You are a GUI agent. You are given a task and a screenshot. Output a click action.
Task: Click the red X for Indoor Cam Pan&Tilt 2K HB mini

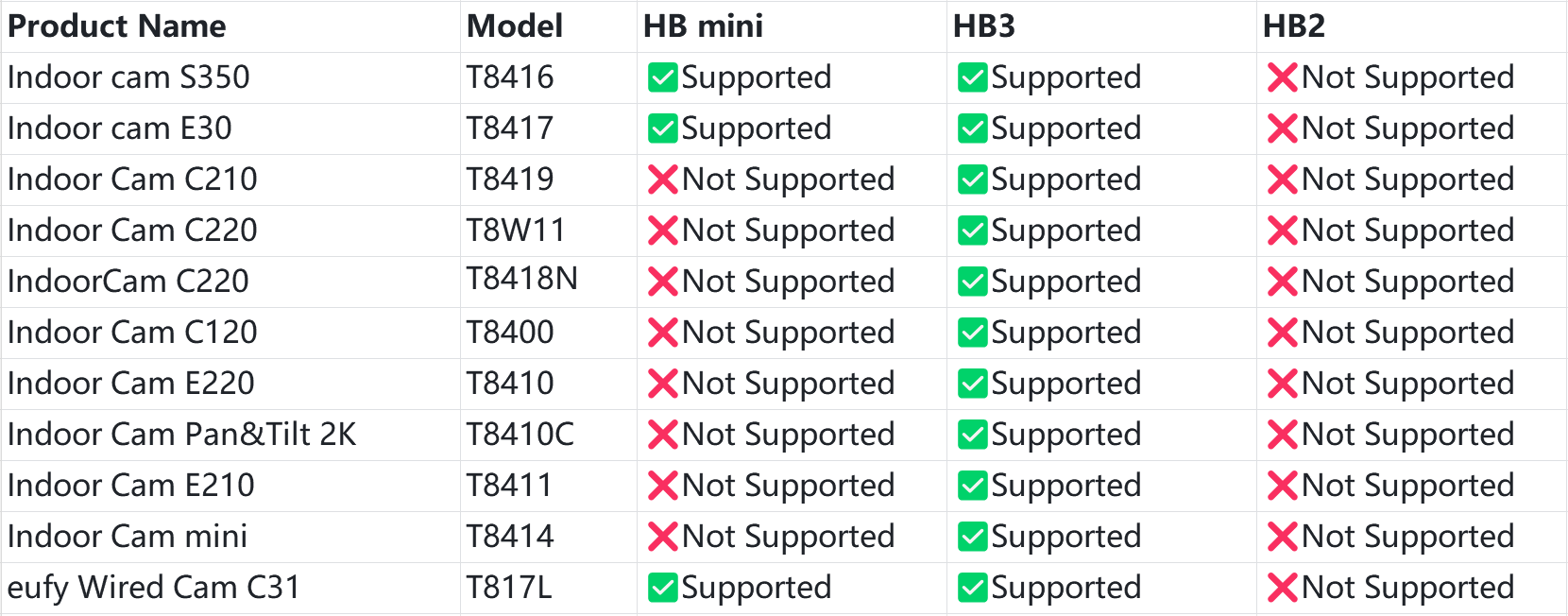coord(663,435)
